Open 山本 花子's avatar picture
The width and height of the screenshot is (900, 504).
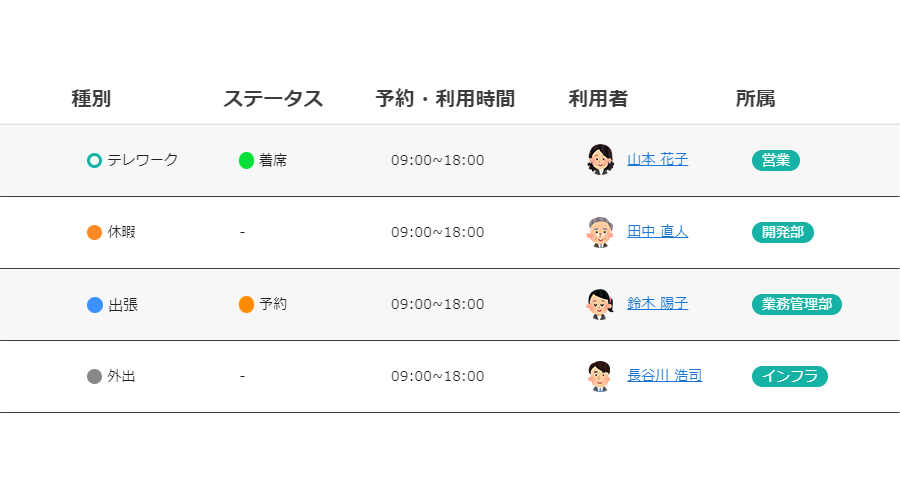click(600, 160)
